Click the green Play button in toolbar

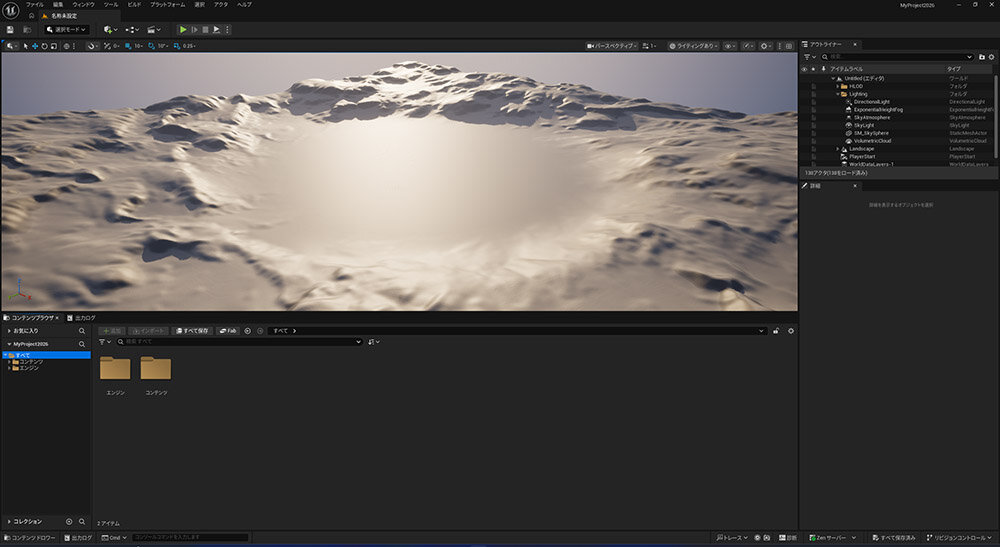183,30
